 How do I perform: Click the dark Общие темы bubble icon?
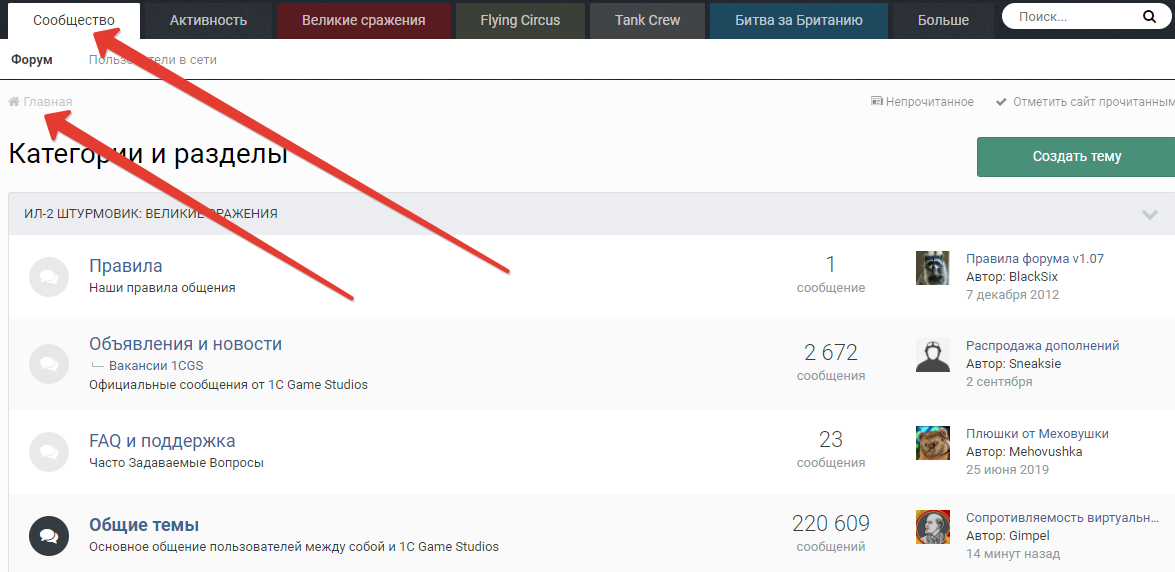[48, 536]
